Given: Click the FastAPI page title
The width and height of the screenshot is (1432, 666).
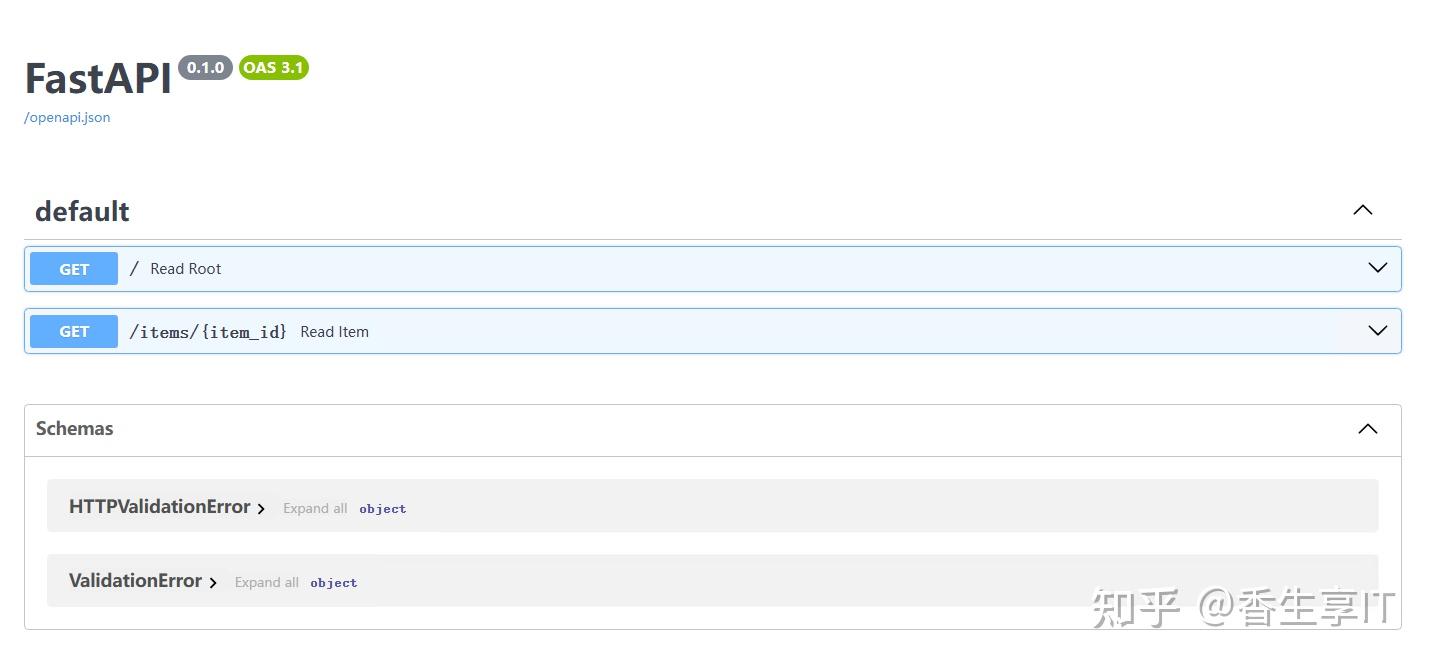Looking at the screenshot, I should 96,78.
